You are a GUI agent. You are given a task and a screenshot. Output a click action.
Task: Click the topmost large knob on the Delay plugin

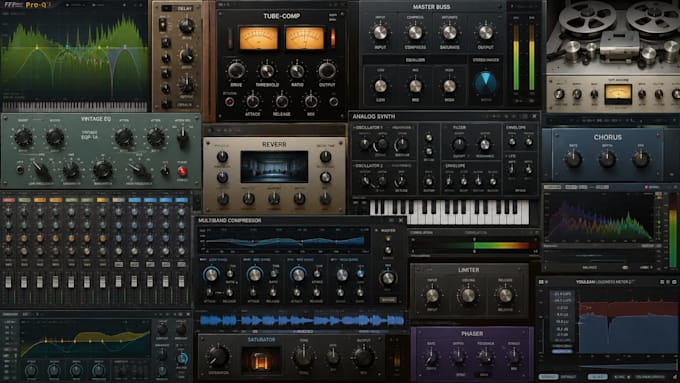[186, 26]
